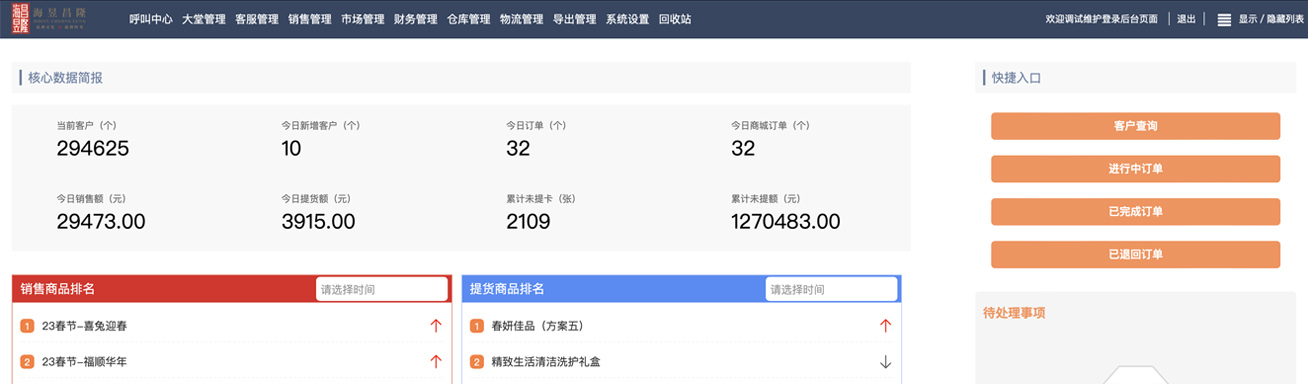The width and height of the screenshot is (1308, 384).
Task: Select product 春妍佳品（方案五）
Action: click(x=537, y=326)
